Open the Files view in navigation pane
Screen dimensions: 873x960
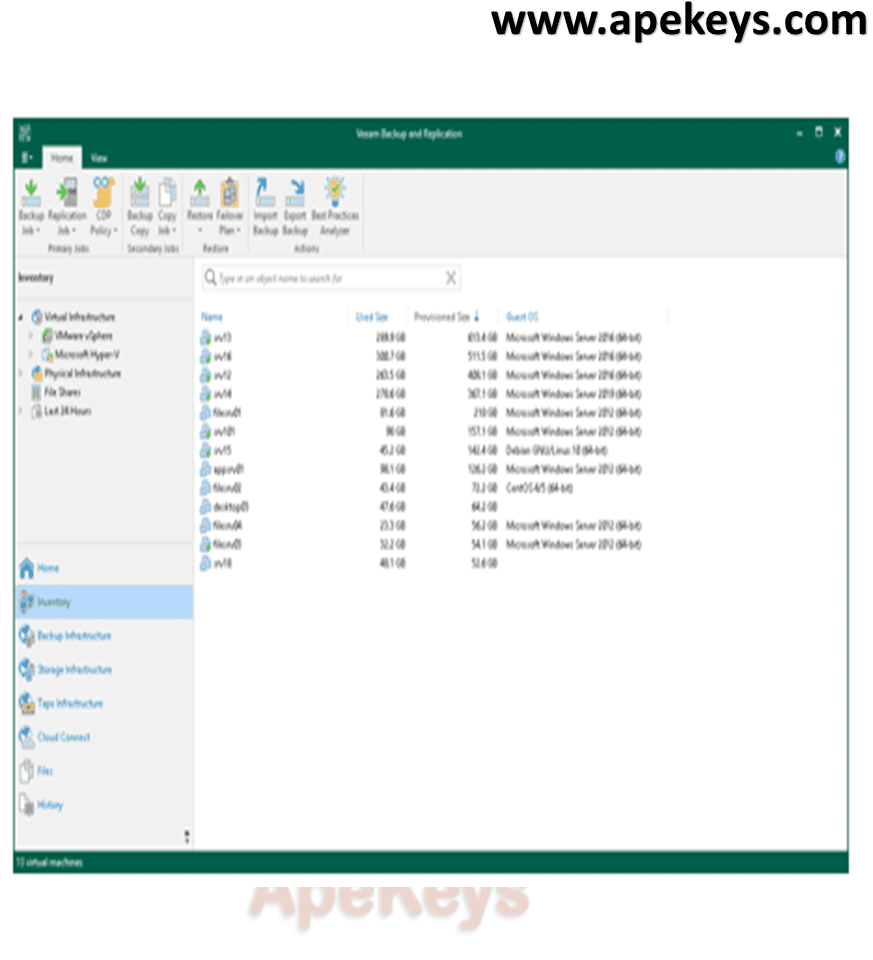pos(104,770)
